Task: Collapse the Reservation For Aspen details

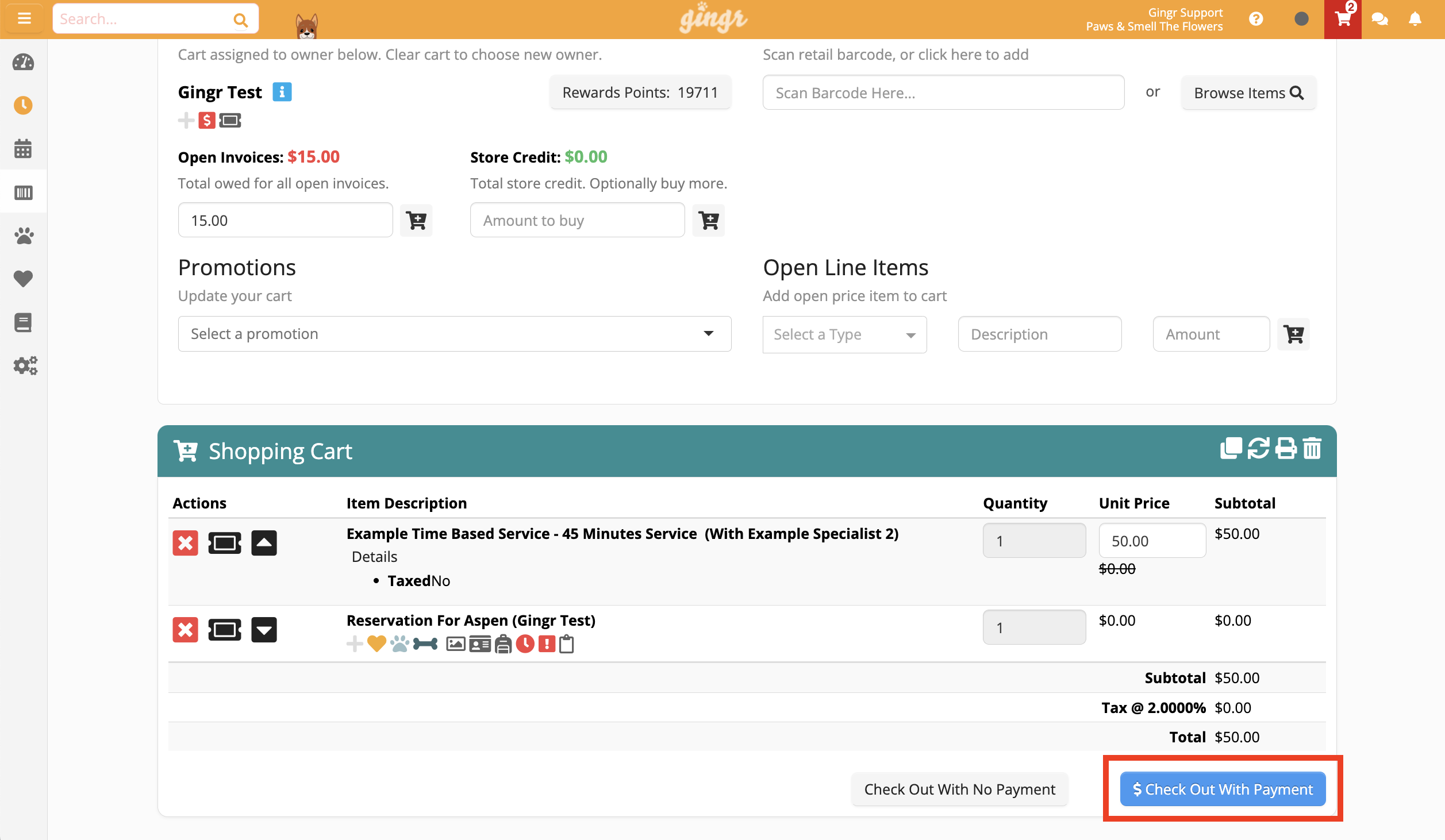Action: click(x=264, y=629)
